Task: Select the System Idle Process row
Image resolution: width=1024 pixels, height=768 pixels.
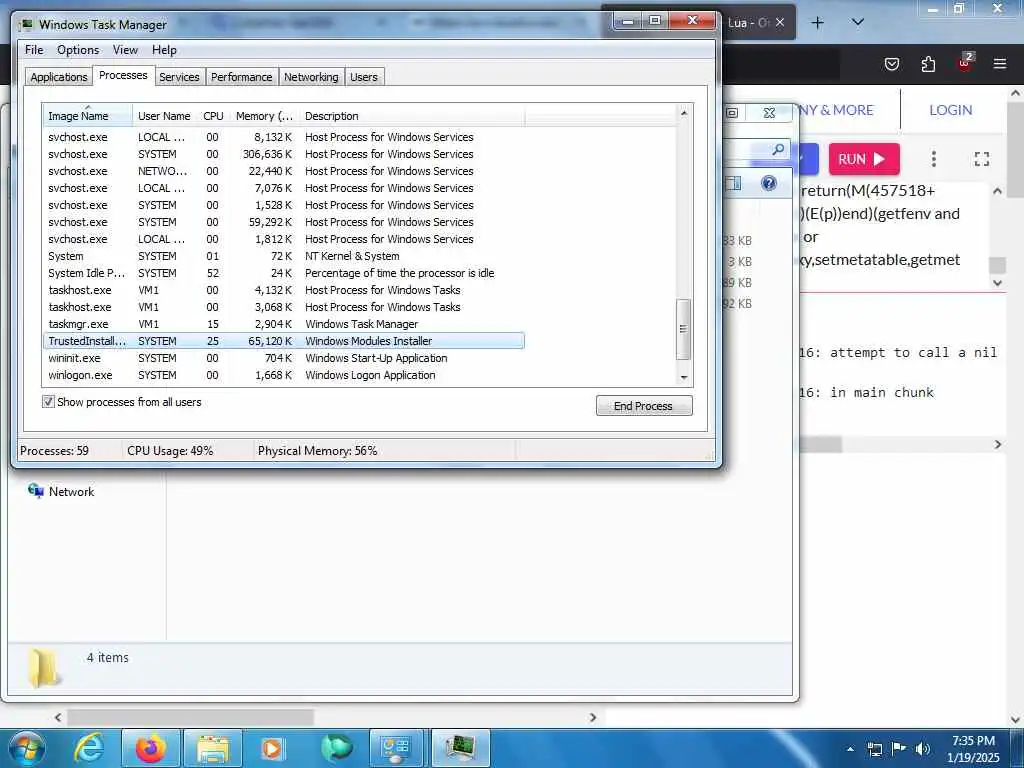Action: (x=284, y=273)
